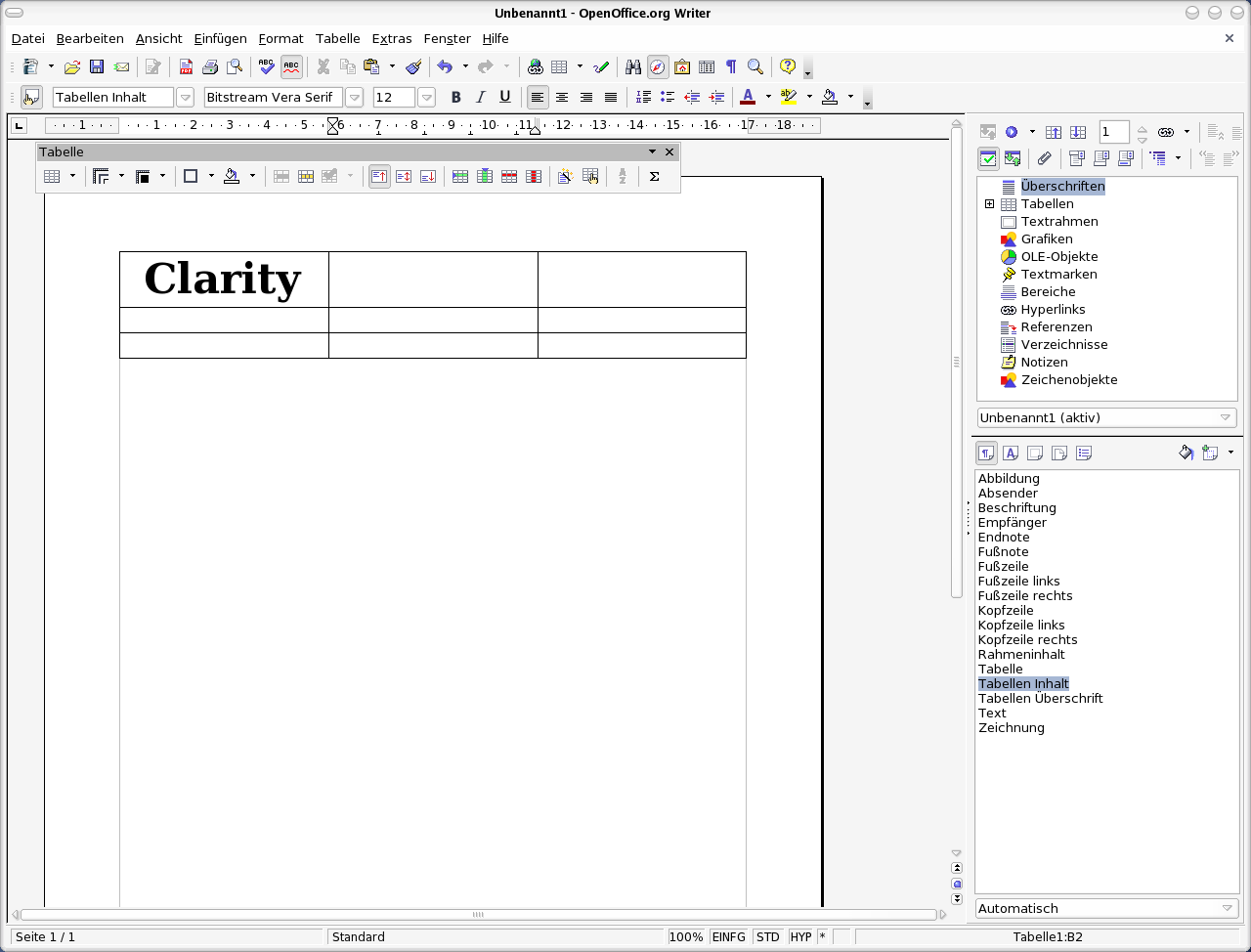Select the Hyperlinks entry in Navigator

tap(1053, 310)
